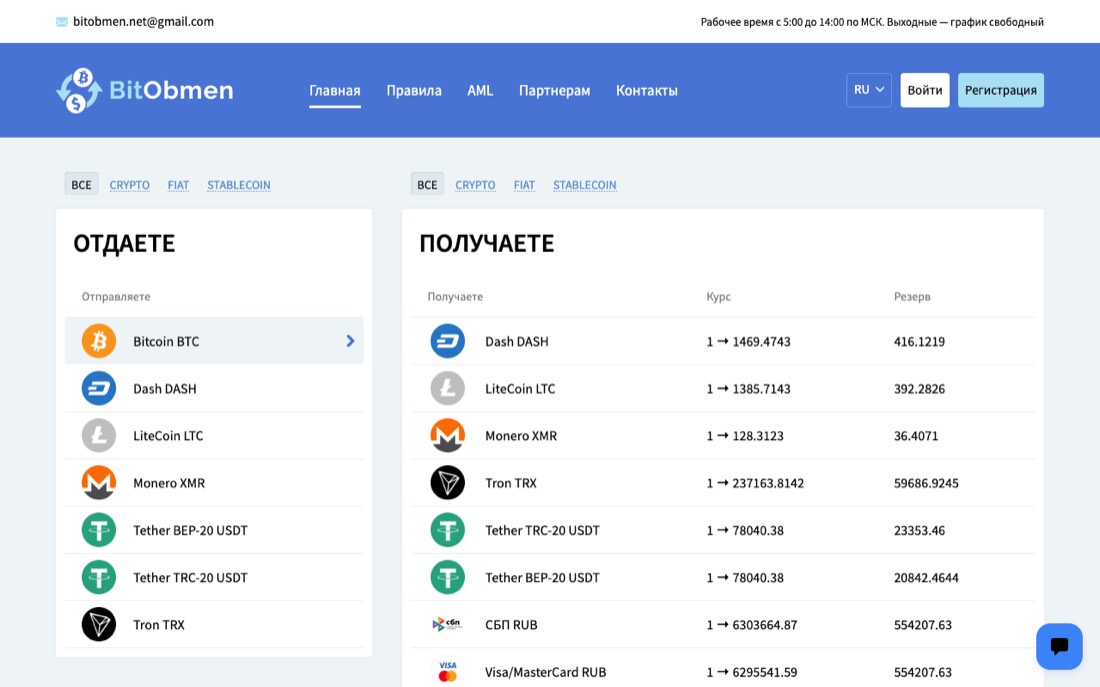Screen dimensions: 1100x687
Task: Select Monero XMR in Отдаете list
Action: (214, 483)
